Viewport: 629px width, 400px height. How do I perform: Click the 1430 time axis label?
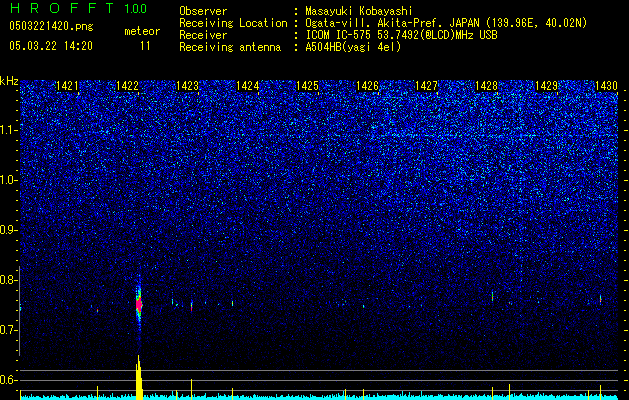pos(606,85)
